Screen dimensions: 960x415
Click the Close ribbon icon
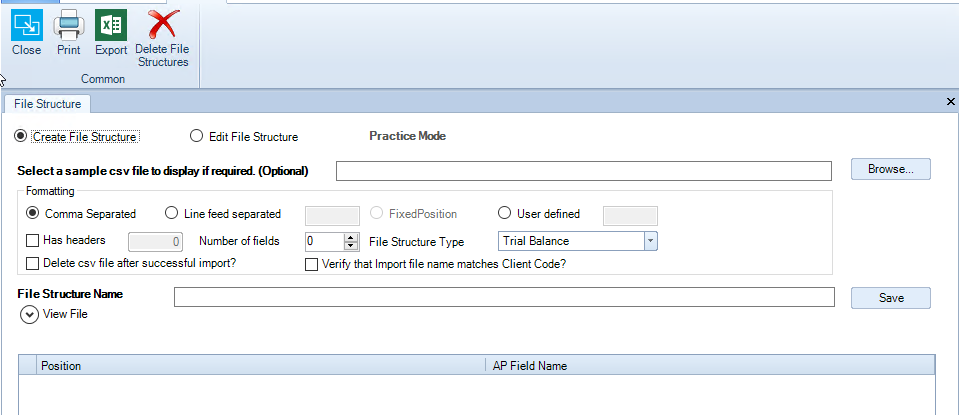click(27, 24)
